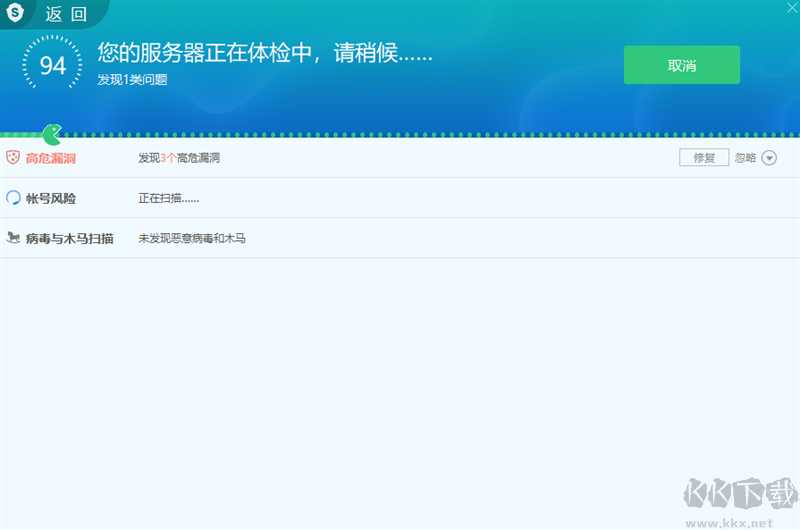Go back using the 返回 button
The height and width of the screenshot is (530, 800).
pos(66,14)
